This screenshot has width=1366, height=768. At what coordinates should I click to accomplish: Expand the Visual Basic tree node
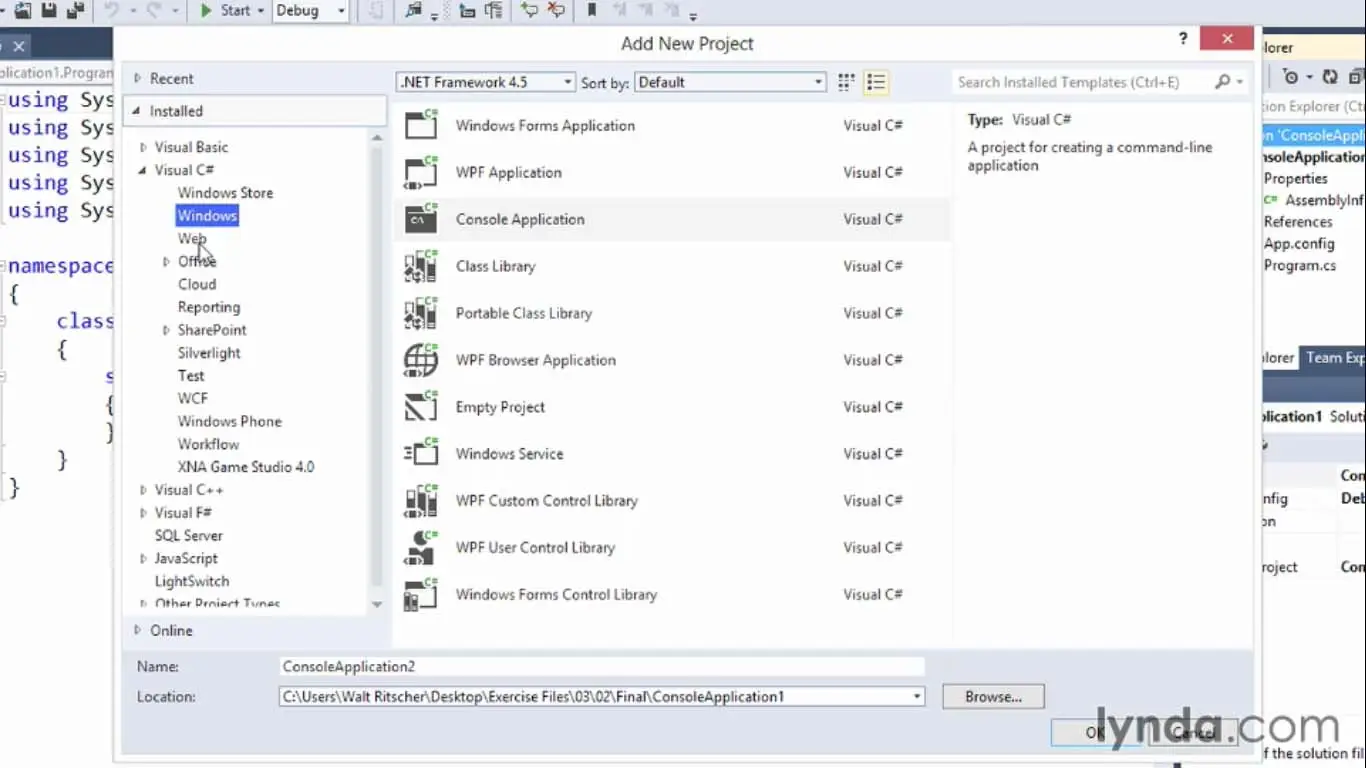(144, 147)
